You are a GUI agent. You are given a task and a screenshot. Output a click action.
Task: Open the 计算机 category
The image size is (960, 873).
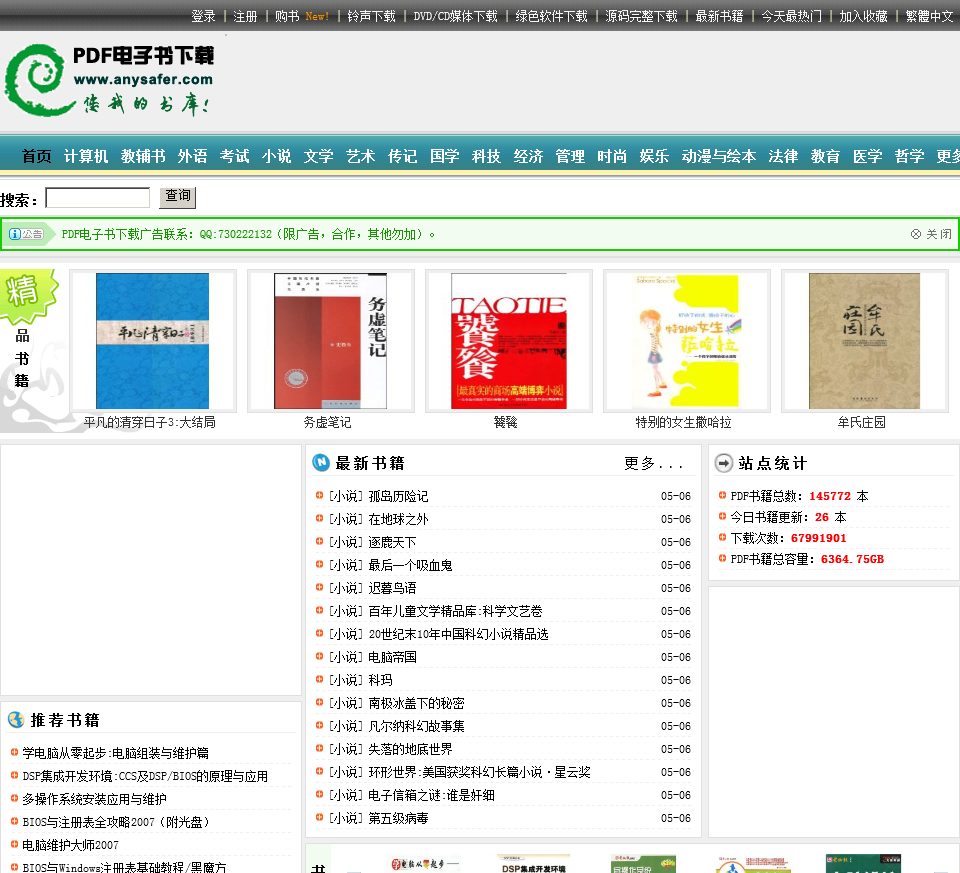pos(86,156)
